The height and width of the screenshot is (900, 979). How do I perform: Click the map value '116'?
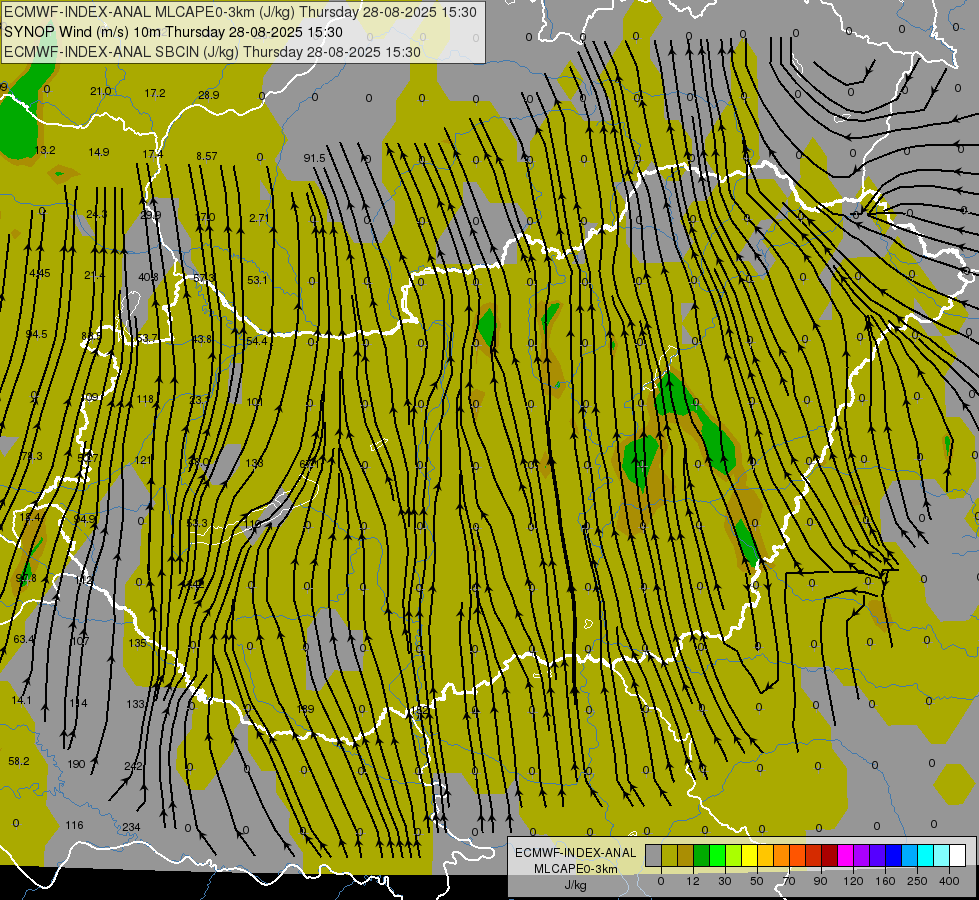[x=74, y=825]
